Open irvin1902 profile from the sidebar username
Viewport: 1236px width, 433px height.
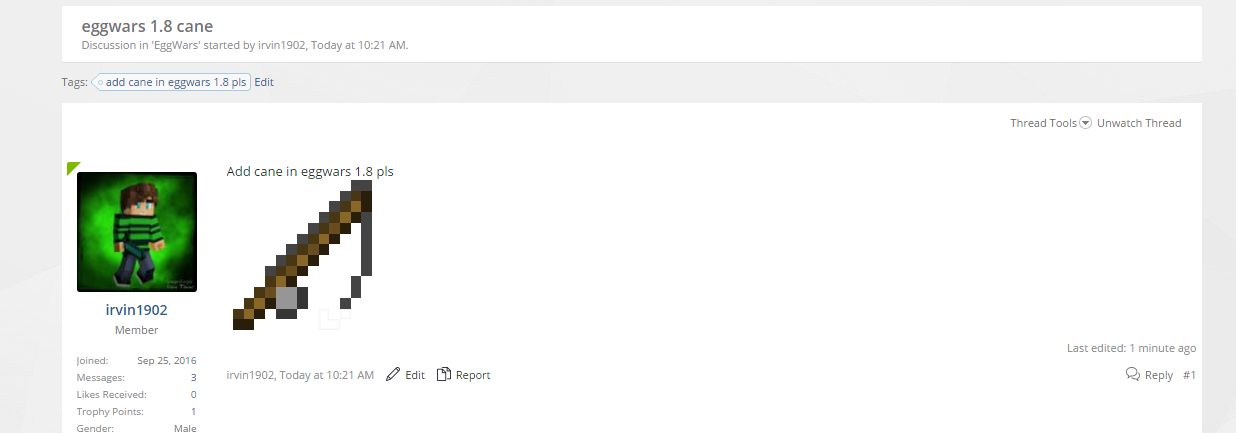coord(137,310)
